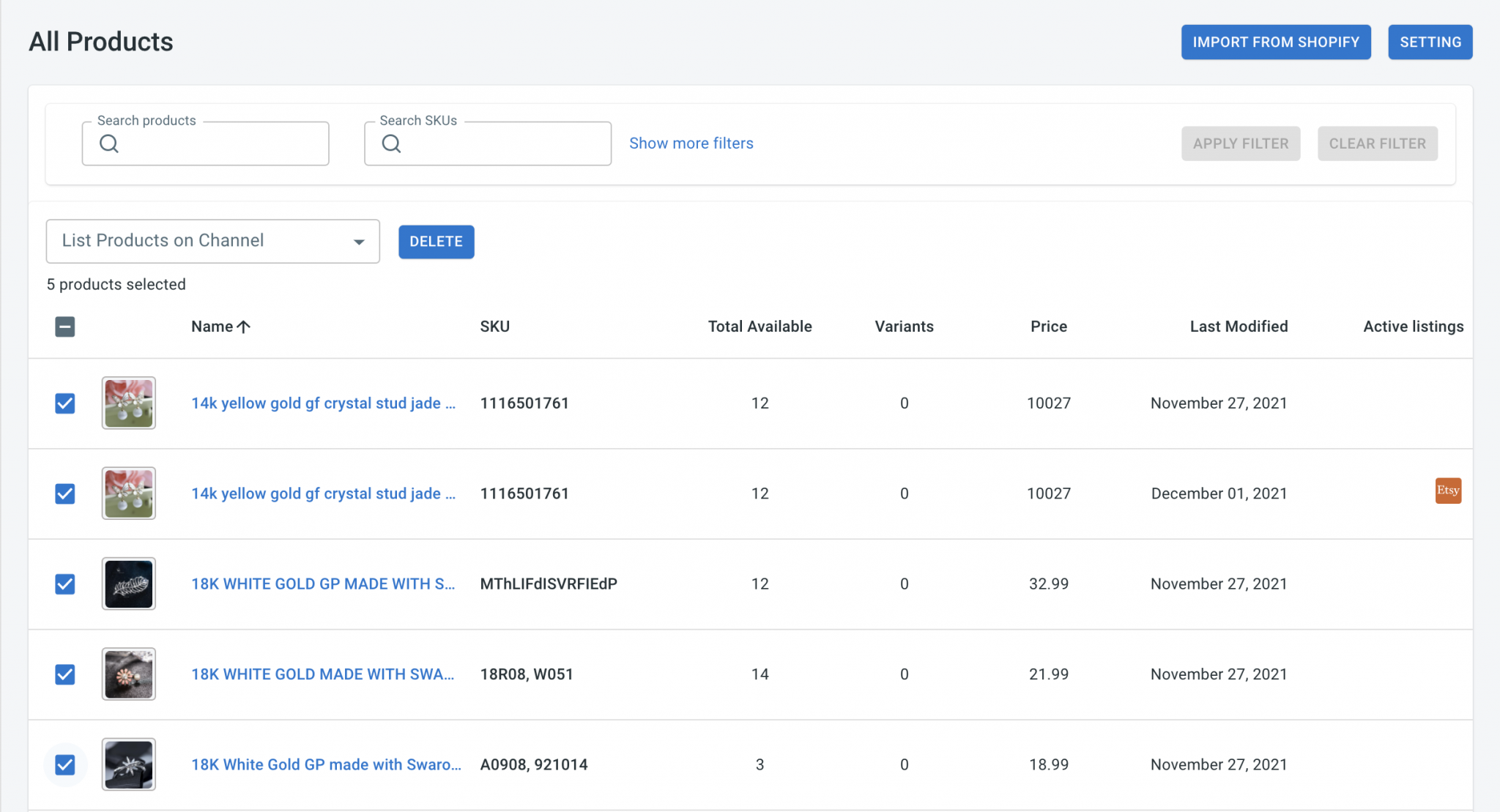Uncheck the A0908, 921014 row checkbox

tap(65, 764)
